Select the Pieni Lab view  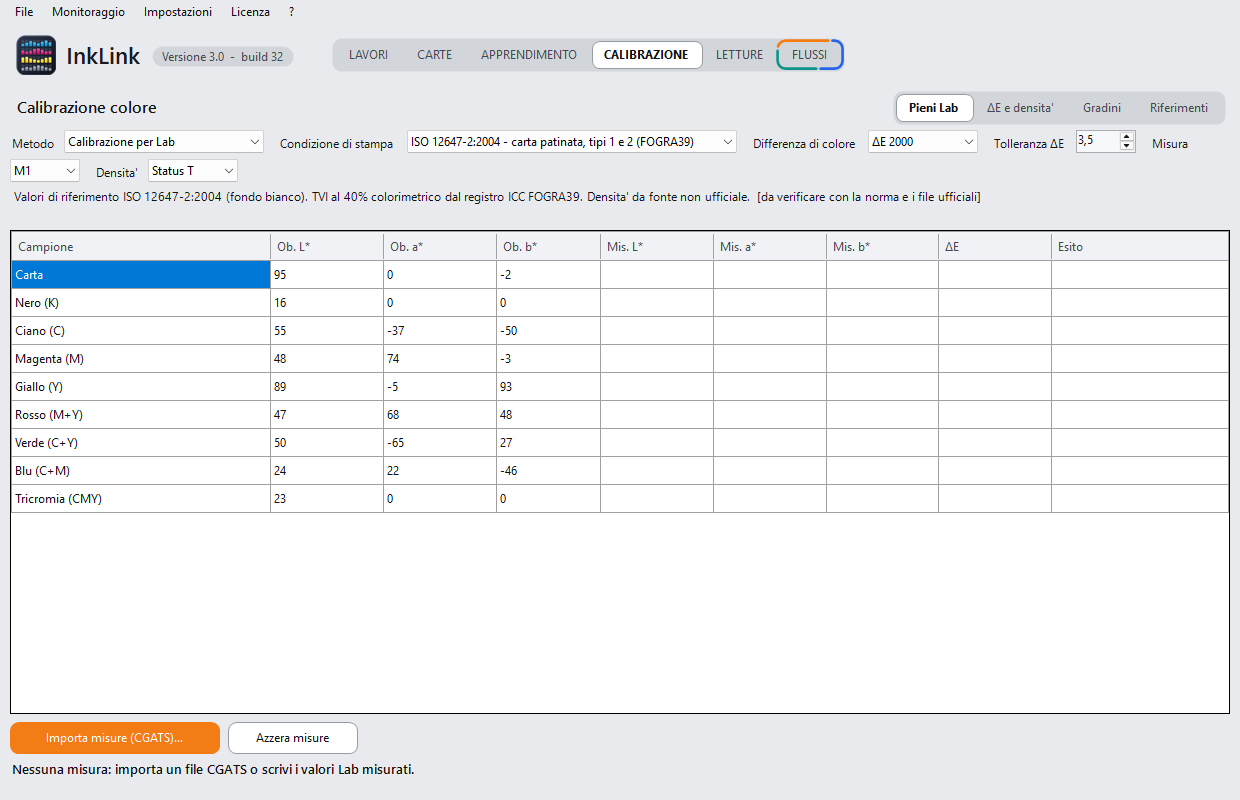pos(934,108)
